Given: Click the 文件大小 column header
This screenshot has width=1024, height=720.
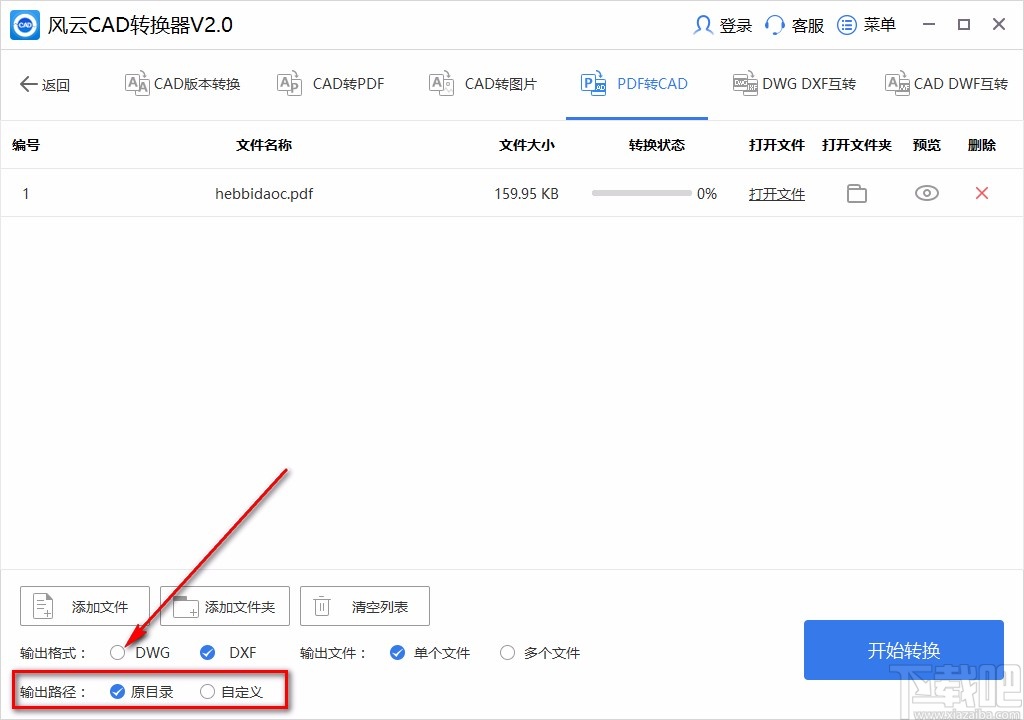Looking at the screenshot, I should (x=526, y=145).
